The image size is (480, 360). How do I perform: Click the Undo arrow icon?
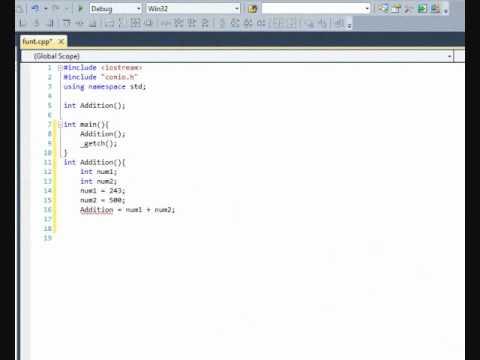[35, 8]
